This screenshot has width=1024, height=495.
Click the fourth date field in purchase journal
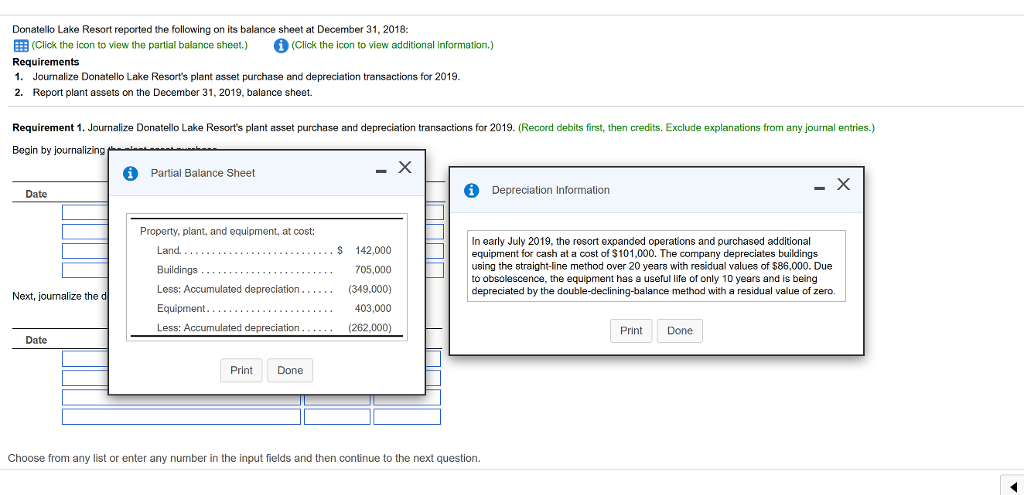tap(85, 270)
